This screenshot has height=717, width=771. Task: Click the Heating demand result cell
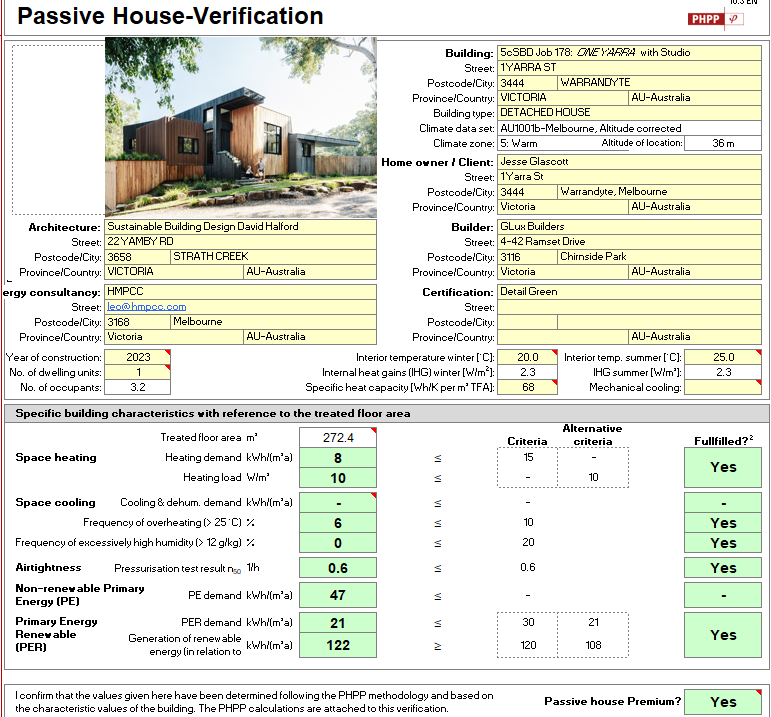338,458
